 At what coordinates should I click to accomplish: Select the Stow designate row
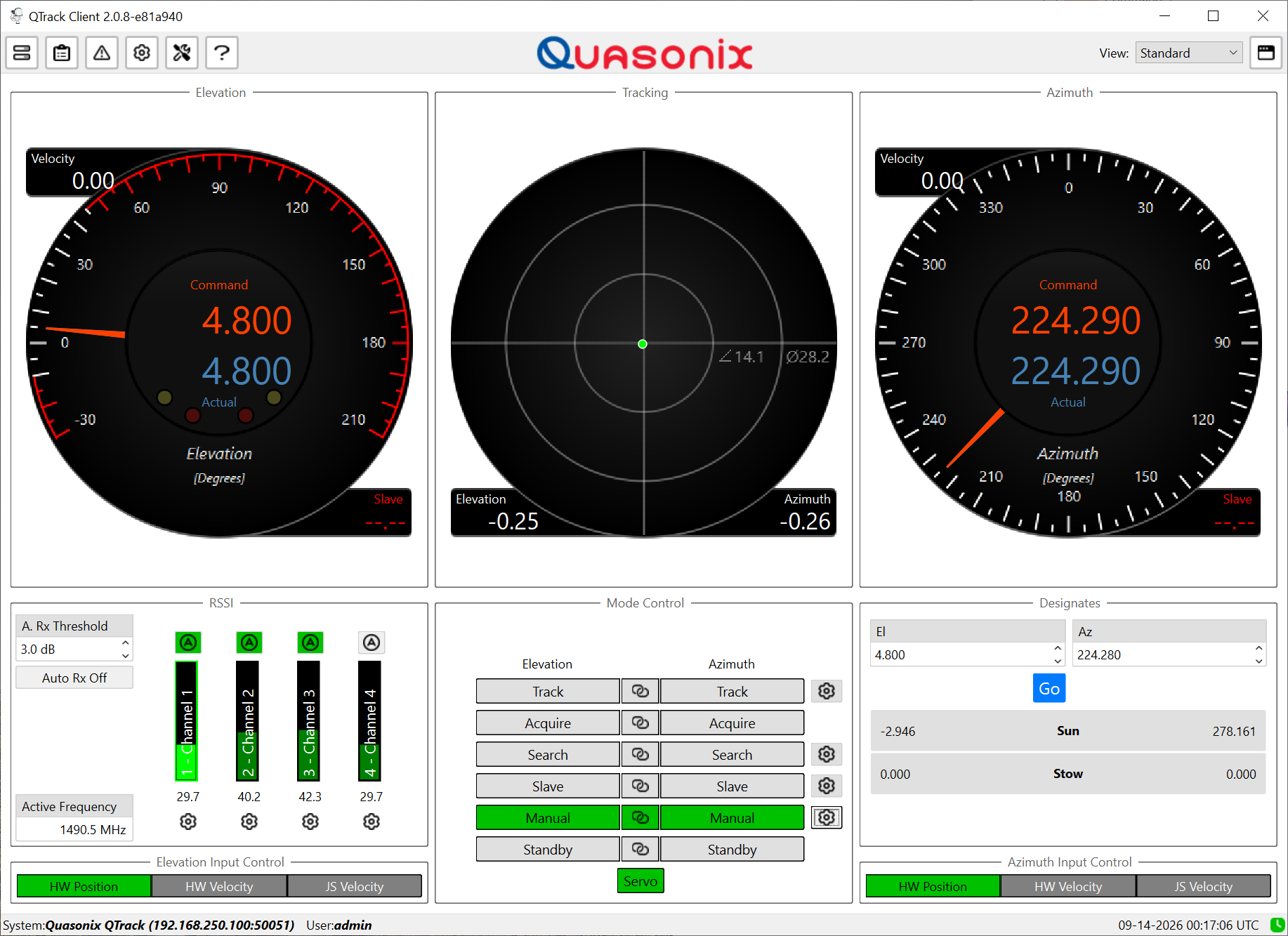(1067, 774)
